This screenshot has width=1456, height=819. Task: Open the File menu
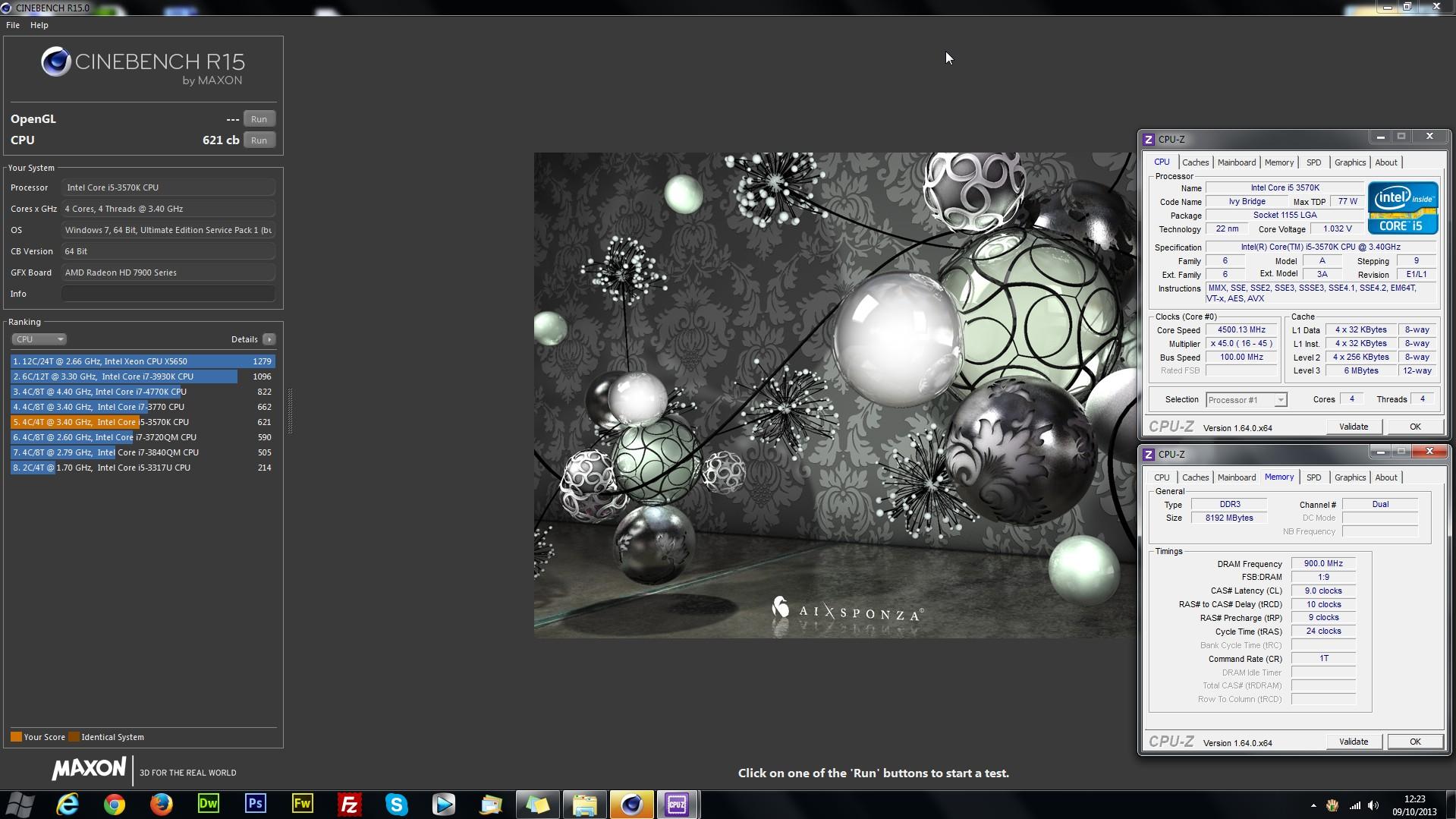[x=13, y=25]
